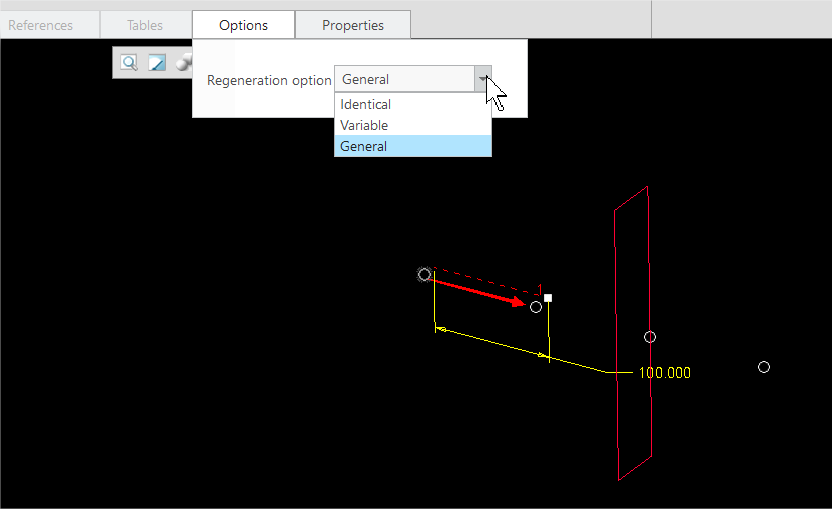Click the pattern circle at arrow start

tap(424, 274)
